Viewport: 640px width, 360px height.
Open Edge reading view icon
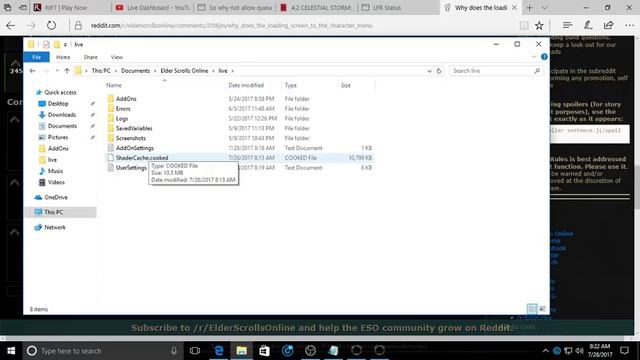tap(524, 26)
